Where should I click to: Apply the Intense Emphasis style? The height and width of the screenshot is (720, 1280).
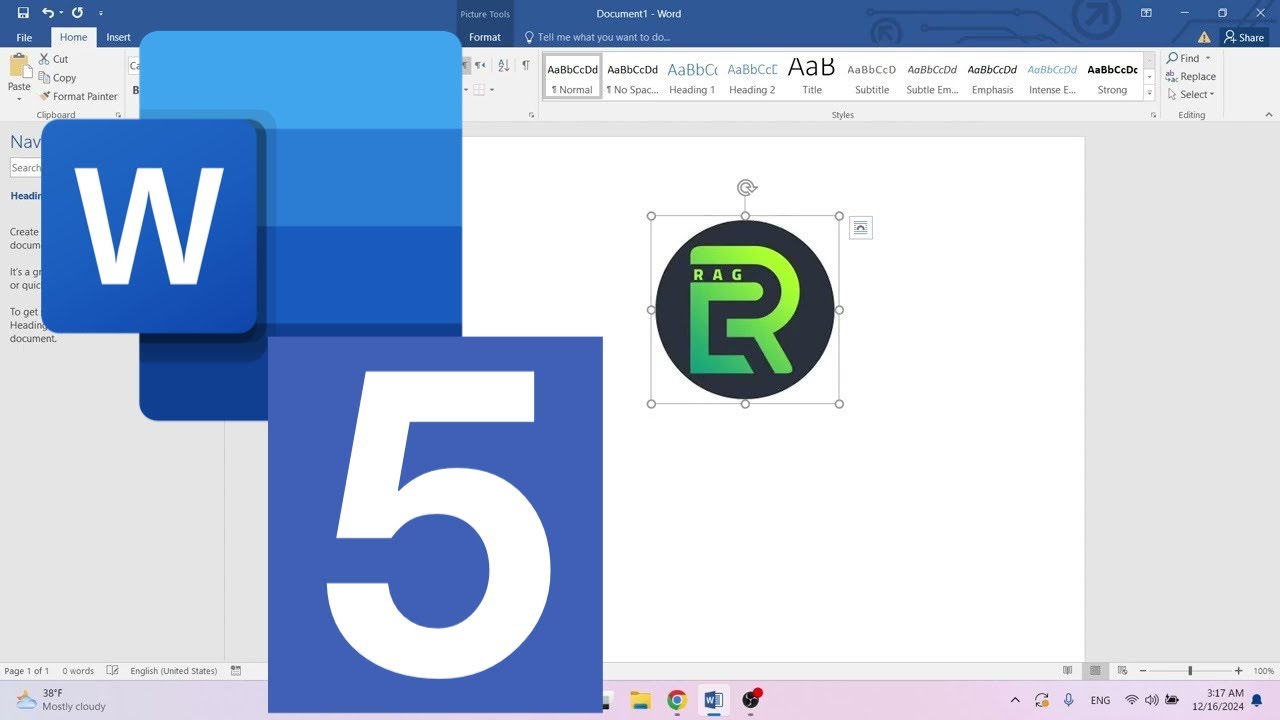(x=1052, y=76)
